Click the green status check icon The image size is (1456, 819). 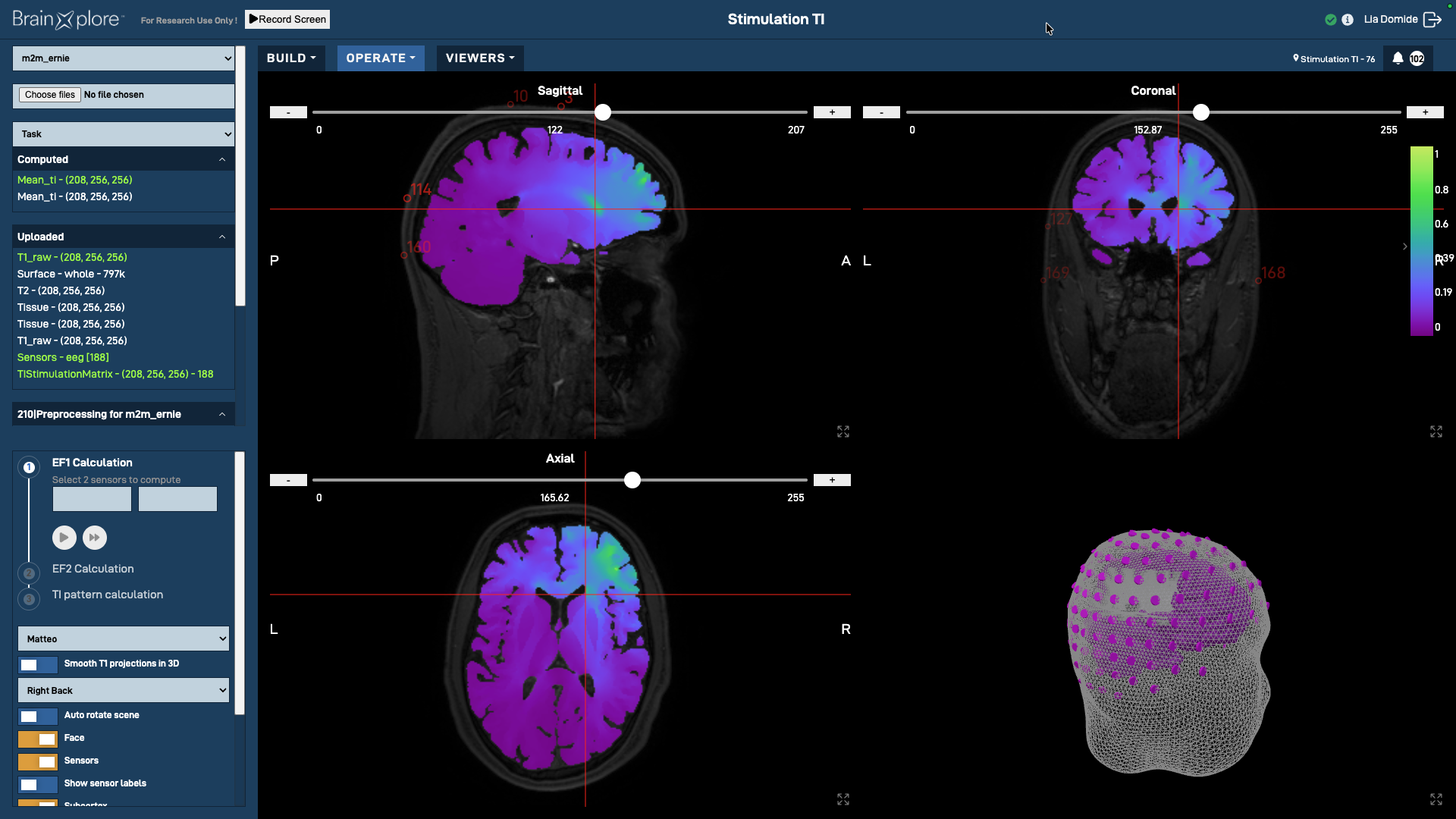[x=1331, y=20]
